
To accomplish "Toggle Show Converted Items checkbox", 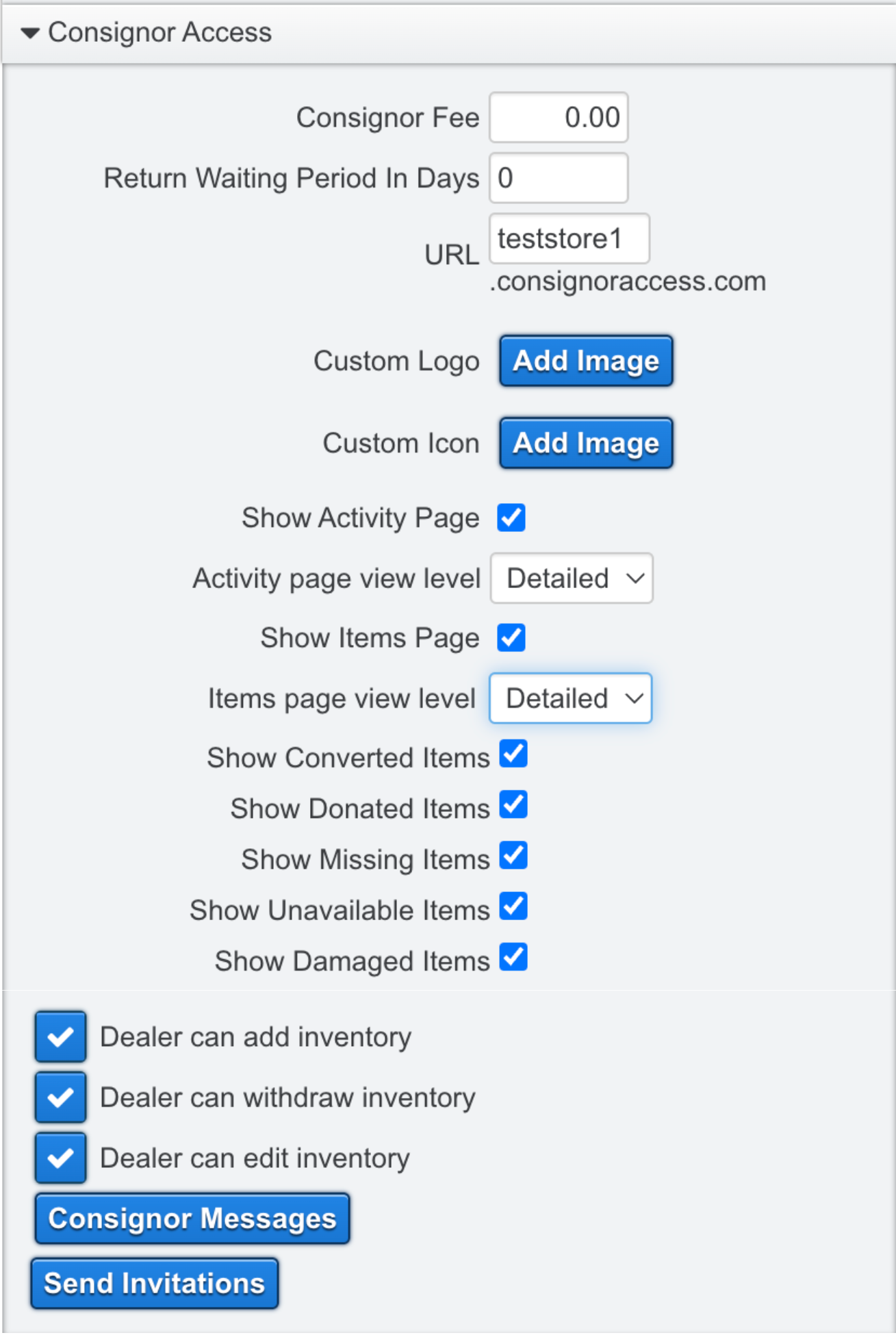I will pos(513,754).
